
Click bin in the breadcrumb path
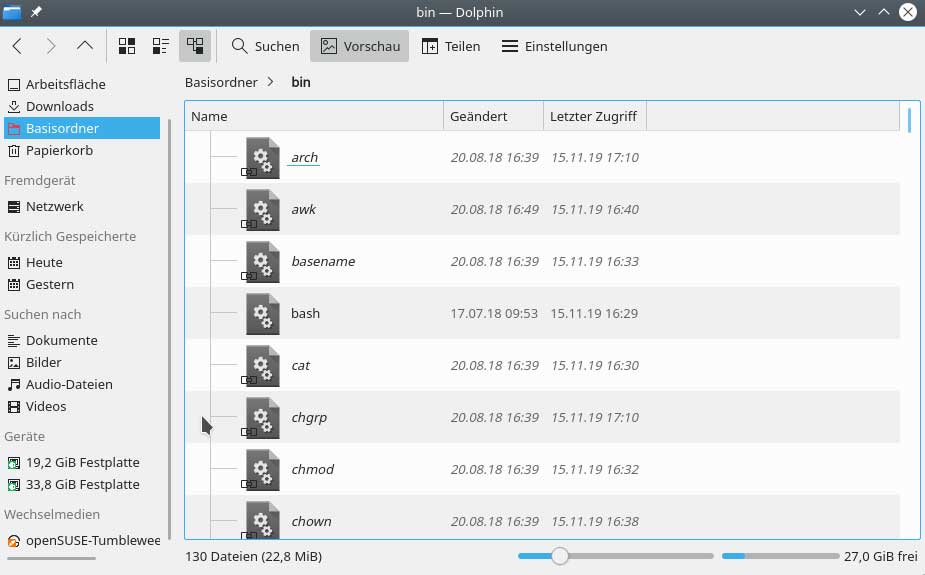point(301,83)
